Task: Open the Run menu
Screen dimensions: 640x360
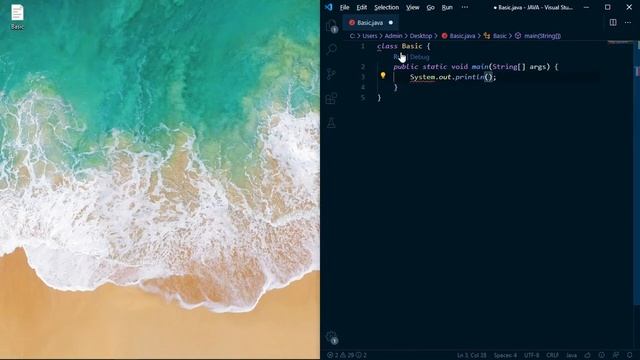Action: coord(447,7)
